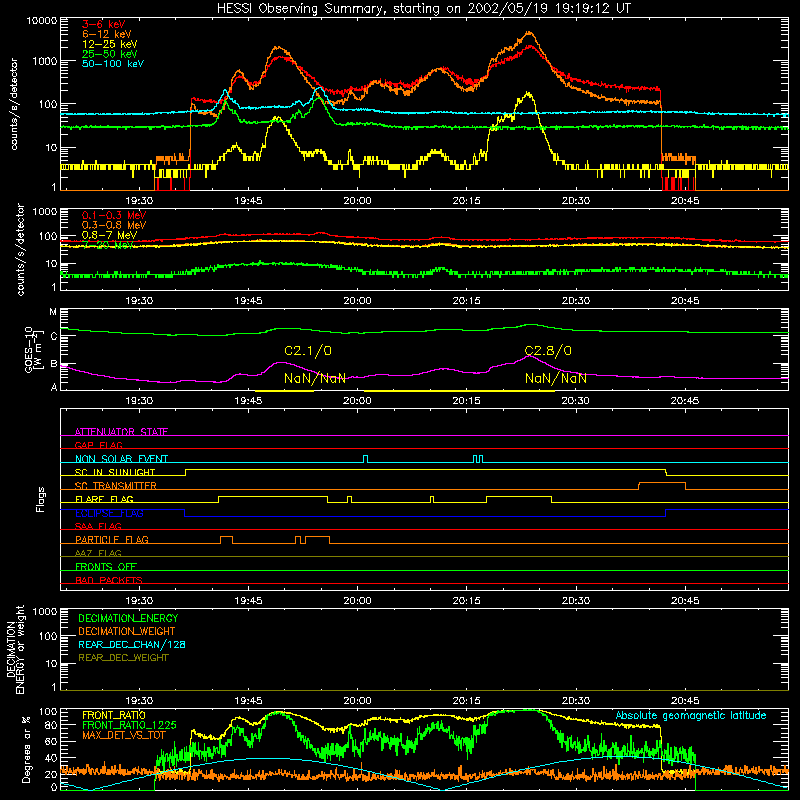Click the green FRONT_RATIO_1225 legend label

tap(129, 726)
